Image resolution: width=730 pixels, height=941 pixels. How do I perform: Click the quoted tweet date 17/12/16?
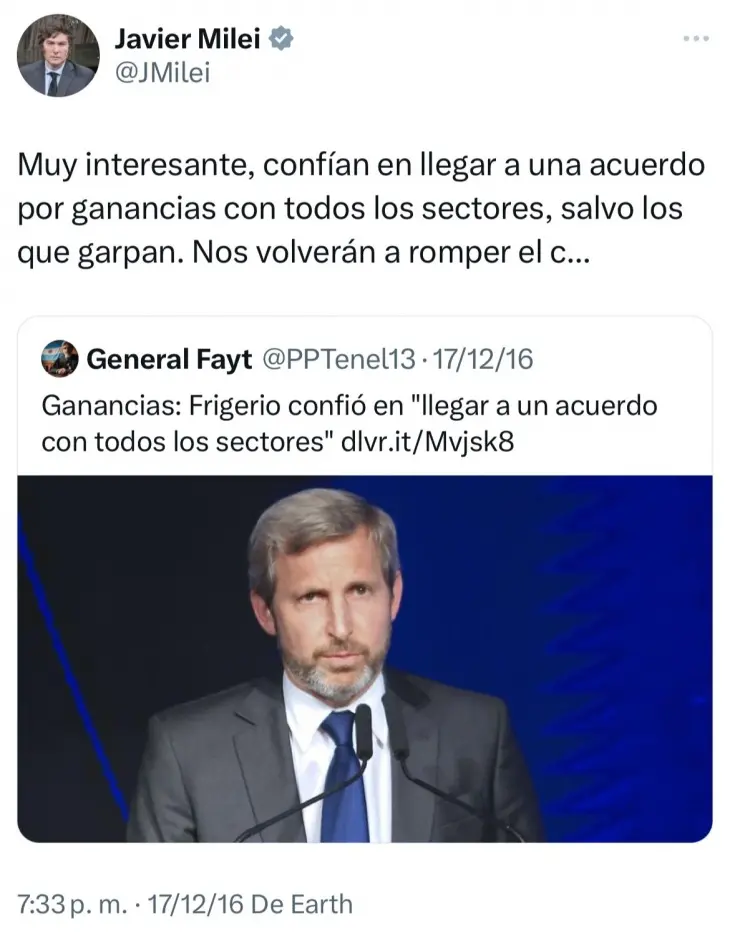[483, 359]
